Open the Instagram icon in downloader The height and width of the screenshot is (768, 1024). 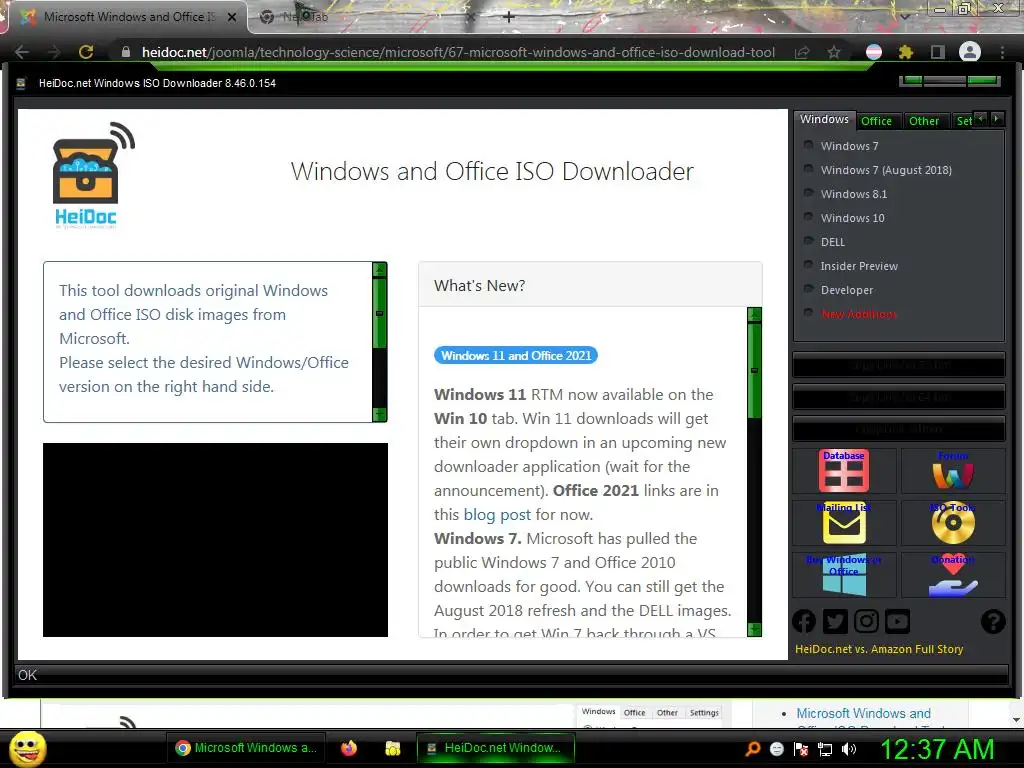(867, 622)
